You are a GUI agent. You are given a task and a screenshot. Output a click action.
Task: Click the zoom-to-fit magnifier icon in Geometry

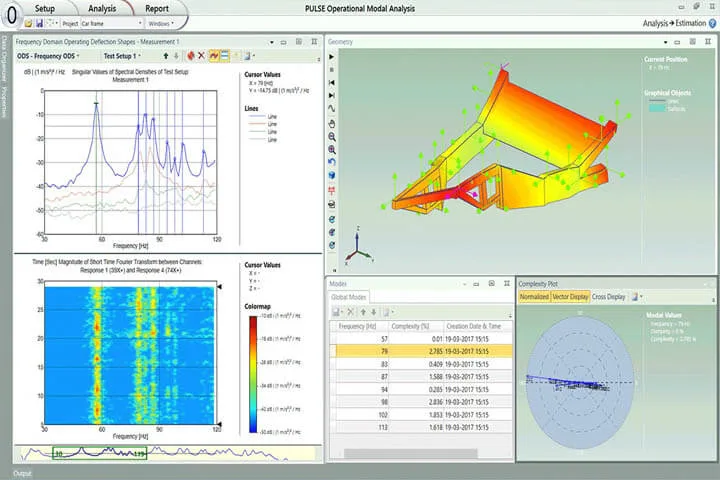coord(332,150)
